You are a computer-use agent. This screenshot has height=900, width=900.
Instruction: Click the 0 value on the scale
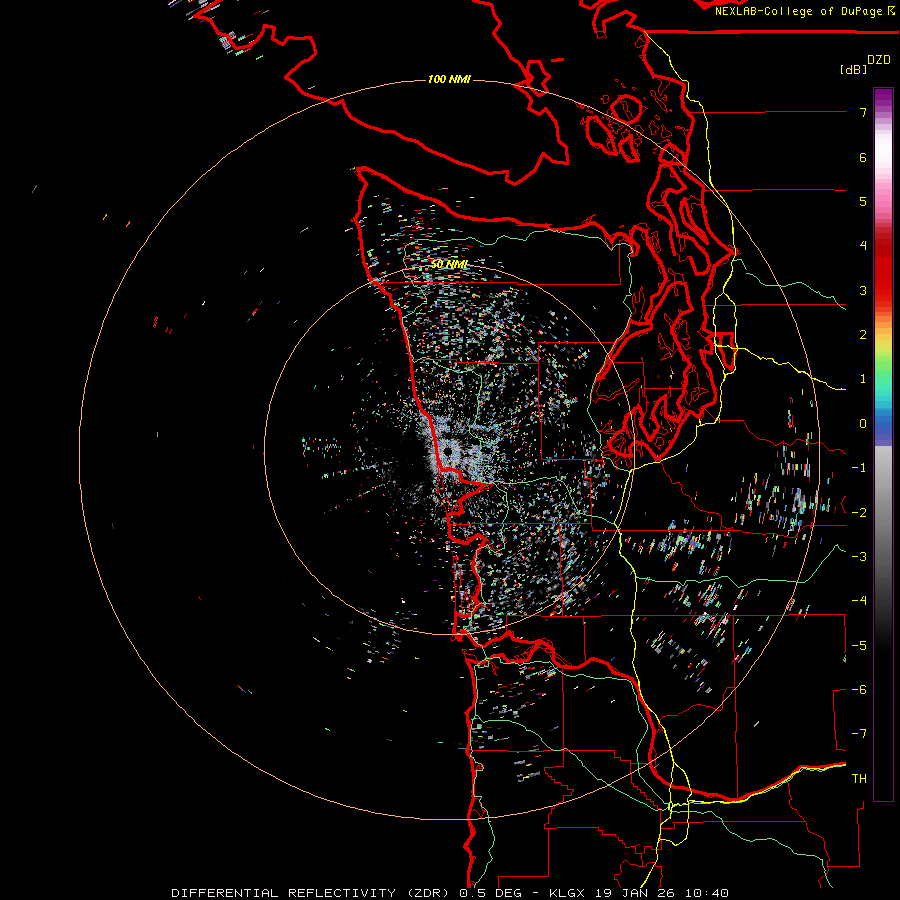pos(863,424)
